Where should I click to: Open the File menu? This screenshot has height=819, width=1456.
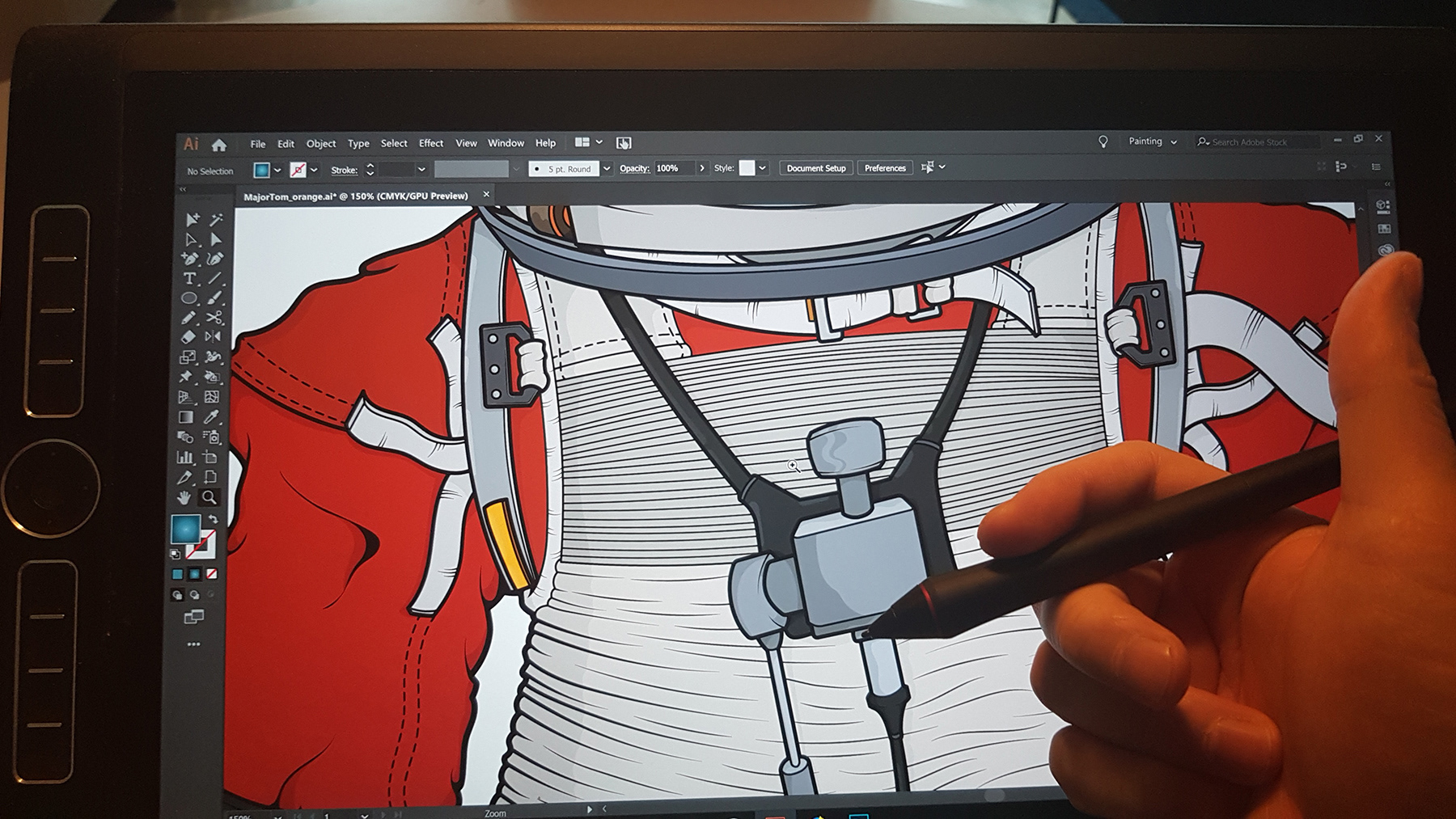pos(258,144)
